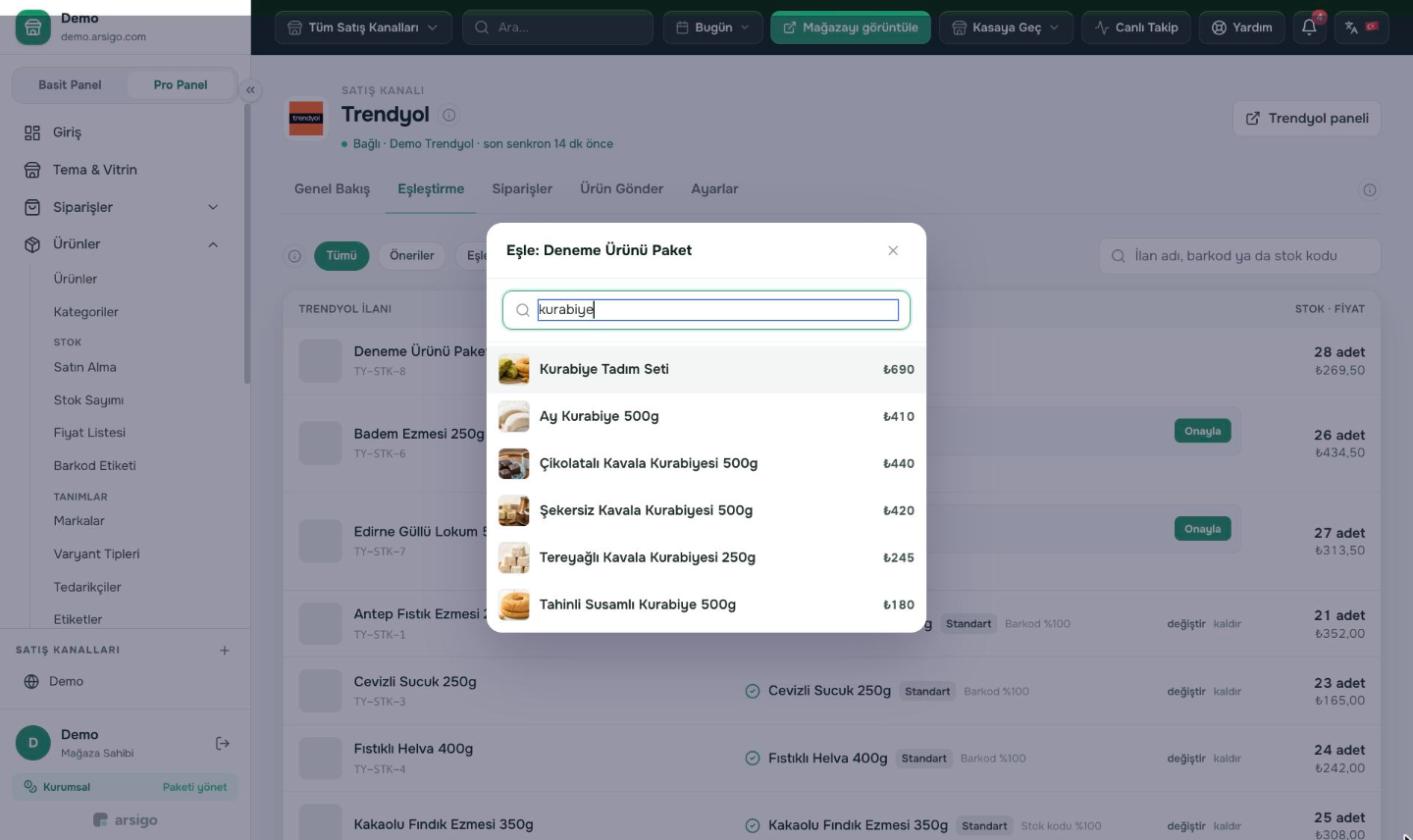Click değiştir for Cevizli Sucuk 250g
The width and height of the screenshot is (1413, 840).
[1186, 691]
